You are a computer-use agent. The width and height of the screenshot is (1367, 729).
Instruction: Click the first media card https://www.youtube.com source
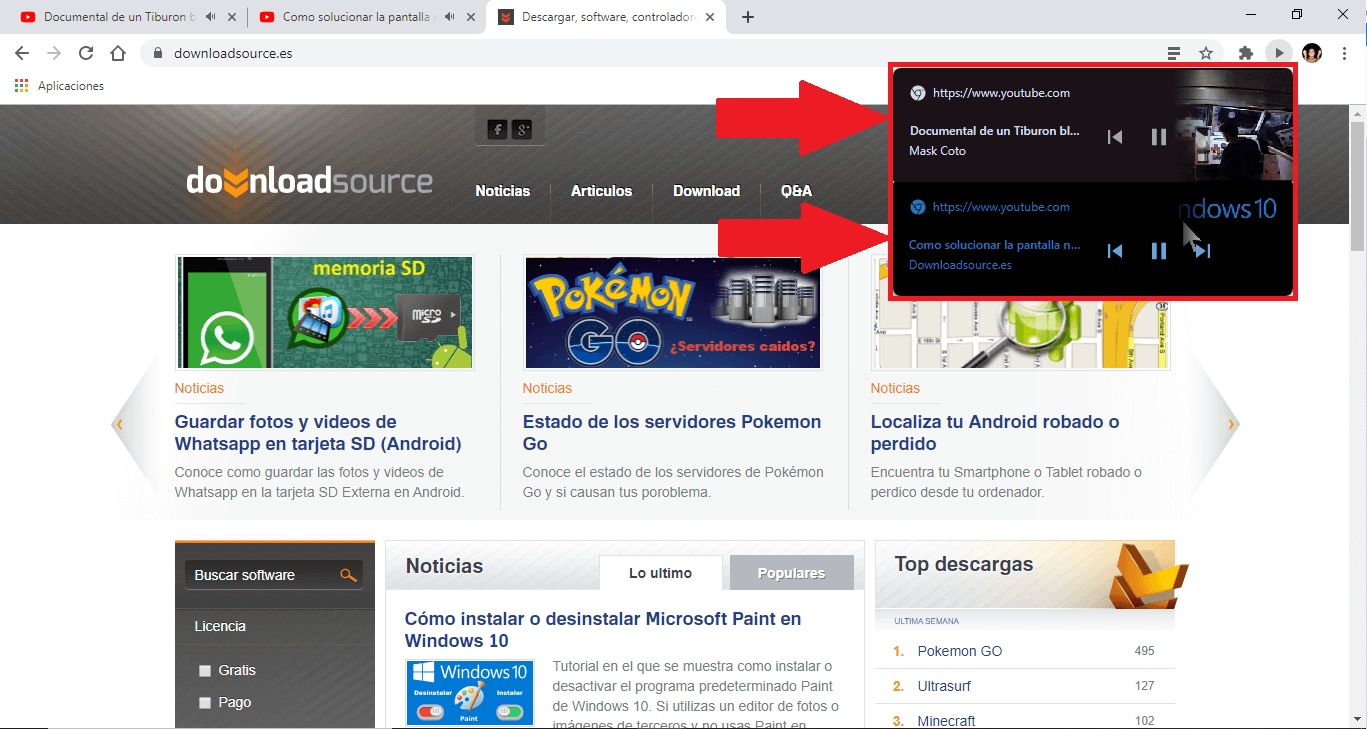pyautogui.click(x=1001, y=93)
